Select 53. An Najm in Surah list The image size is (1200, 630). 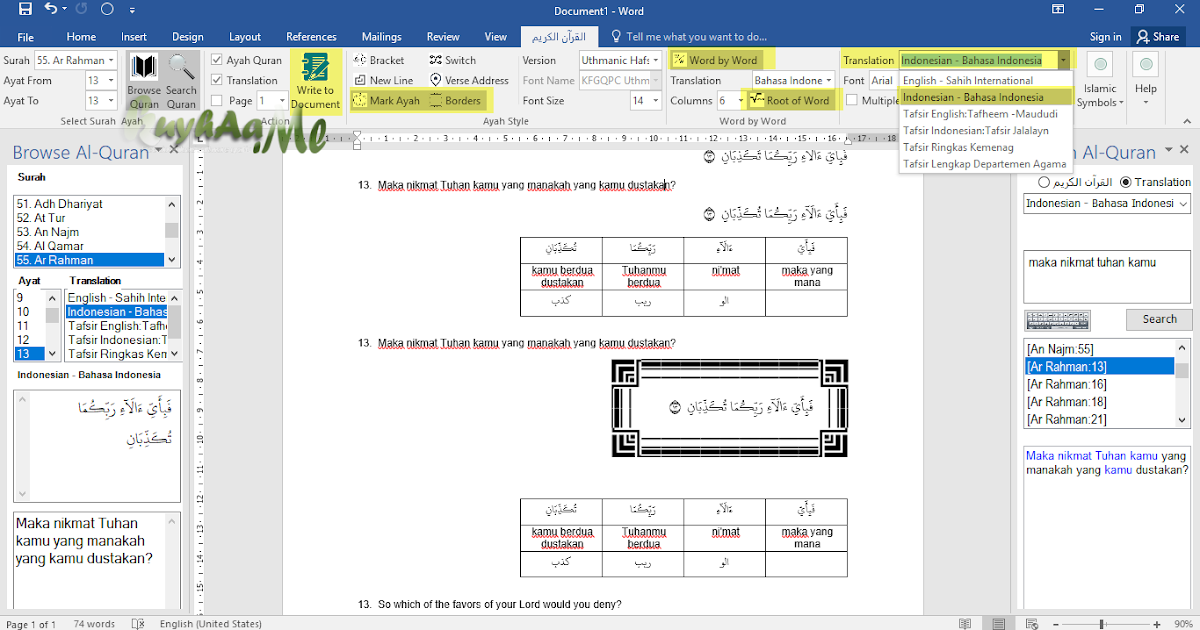click(x=89, y=232)
